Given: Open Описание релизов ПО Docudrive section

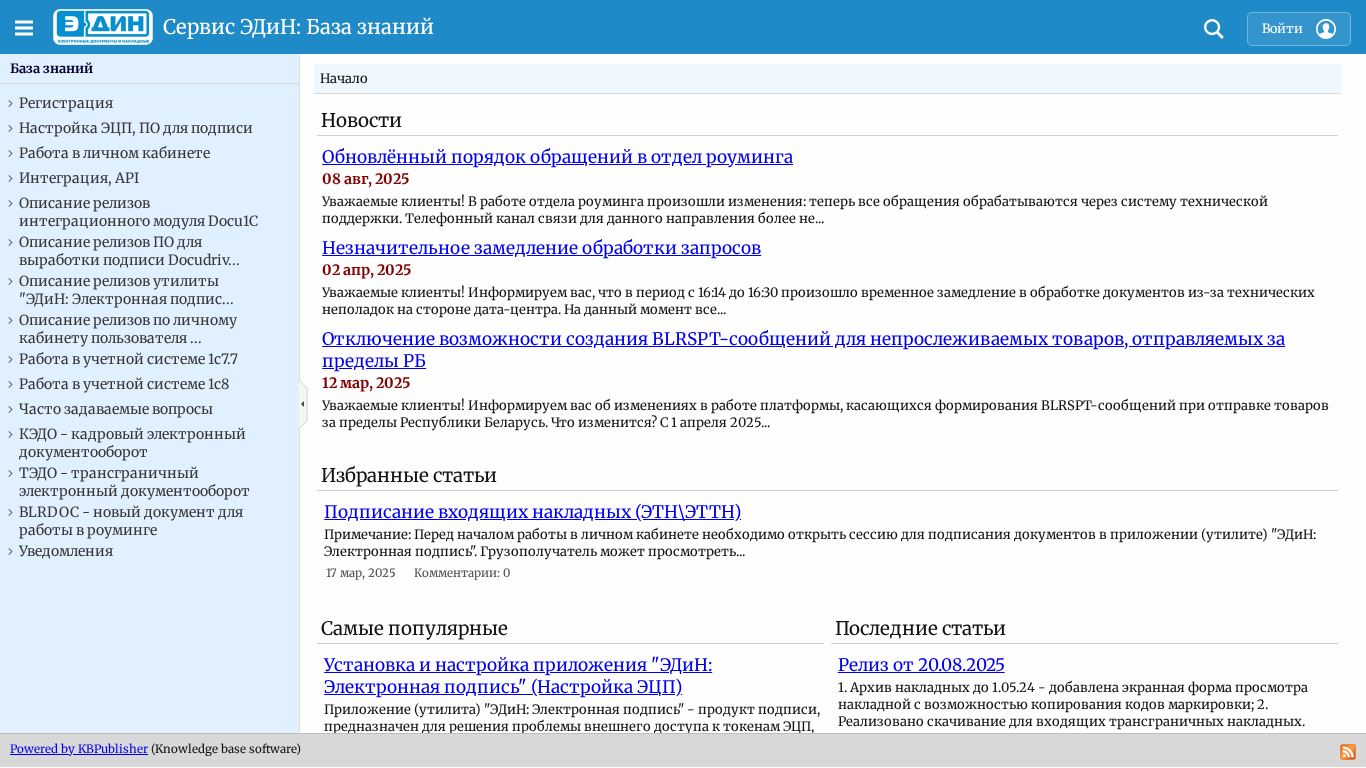Looking at the screenshot, I should [129, 251].
